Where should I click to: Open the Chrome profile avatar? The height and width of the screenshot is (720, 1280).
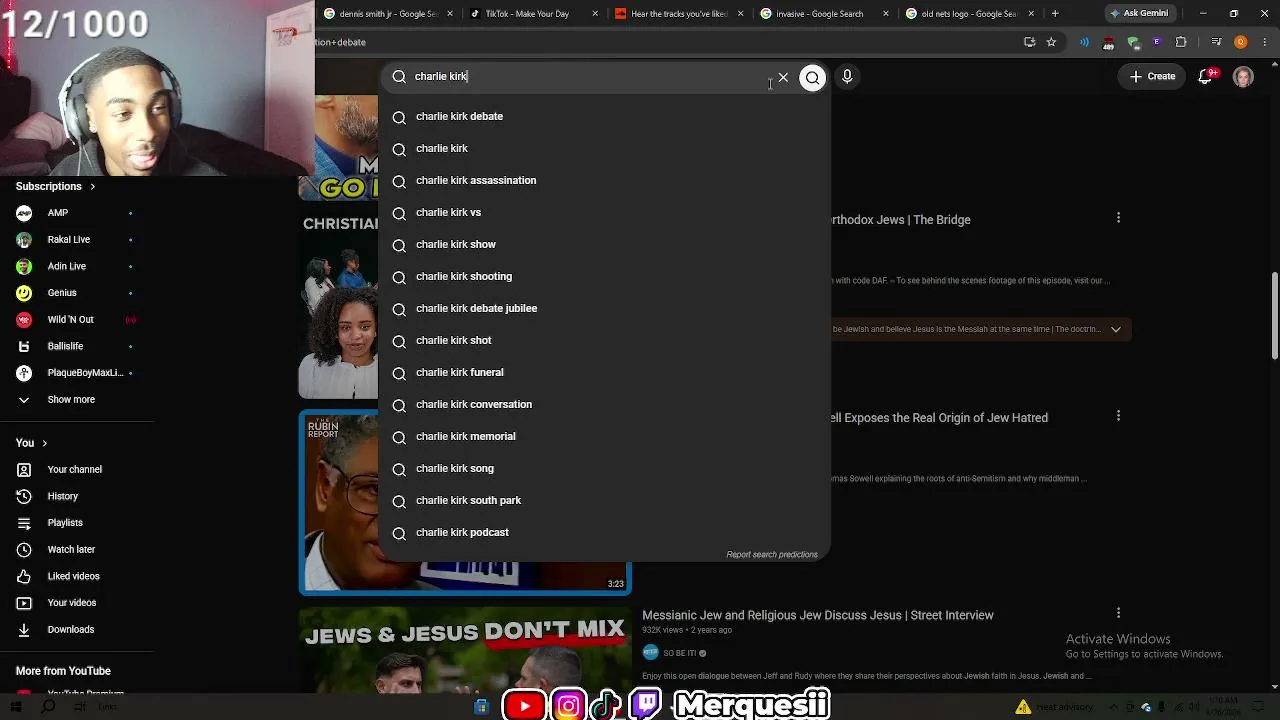(x=1241, y=42)
